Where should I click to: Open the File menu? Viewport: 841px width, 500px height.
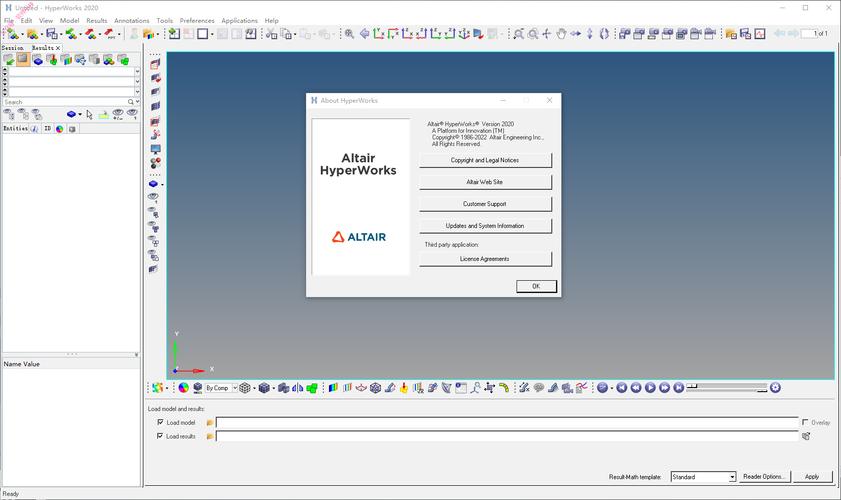(x=9, y=20)
